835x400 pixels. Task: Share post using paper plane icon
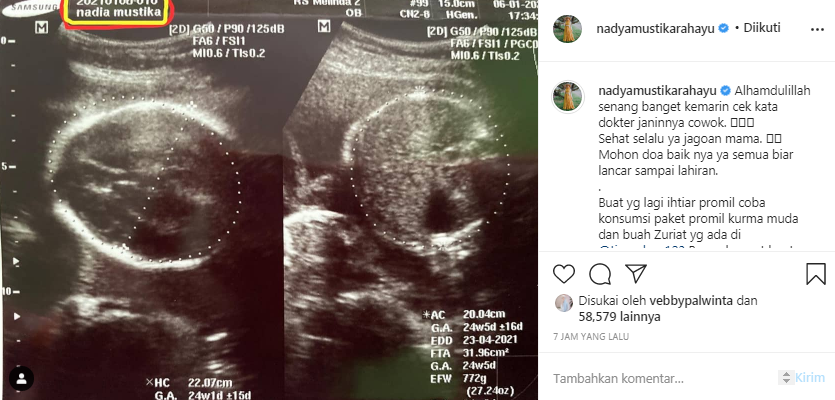coord(636,273)
